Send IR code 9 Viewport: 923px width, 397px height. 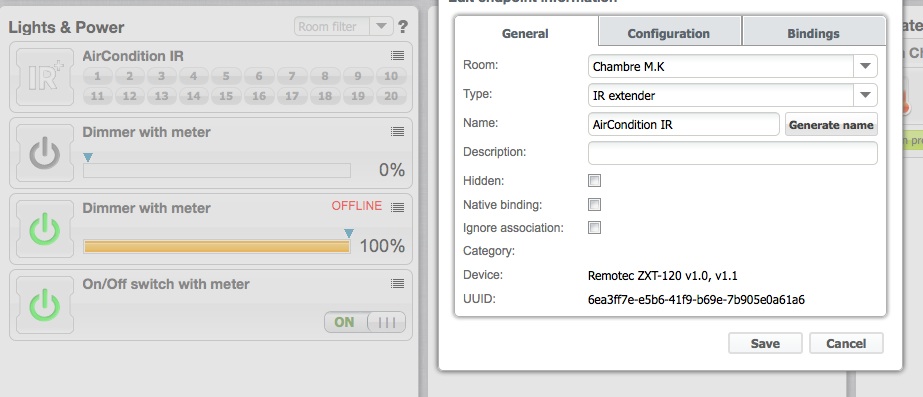[358, 76]
